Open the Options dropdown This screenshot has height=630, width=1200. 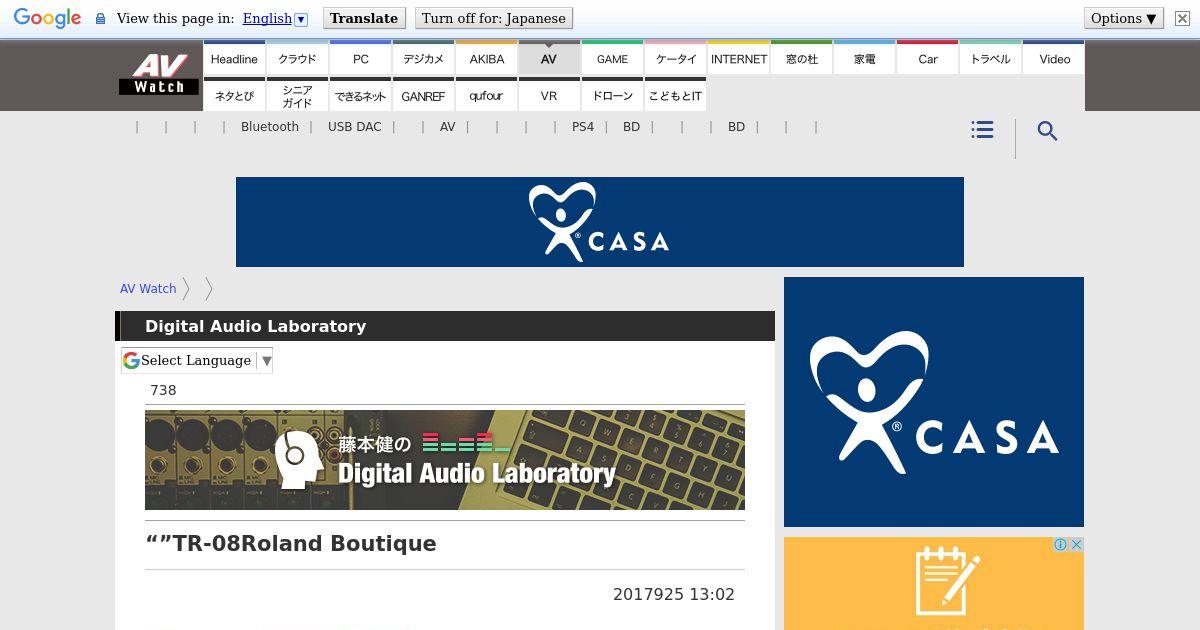coord(1124,18)
